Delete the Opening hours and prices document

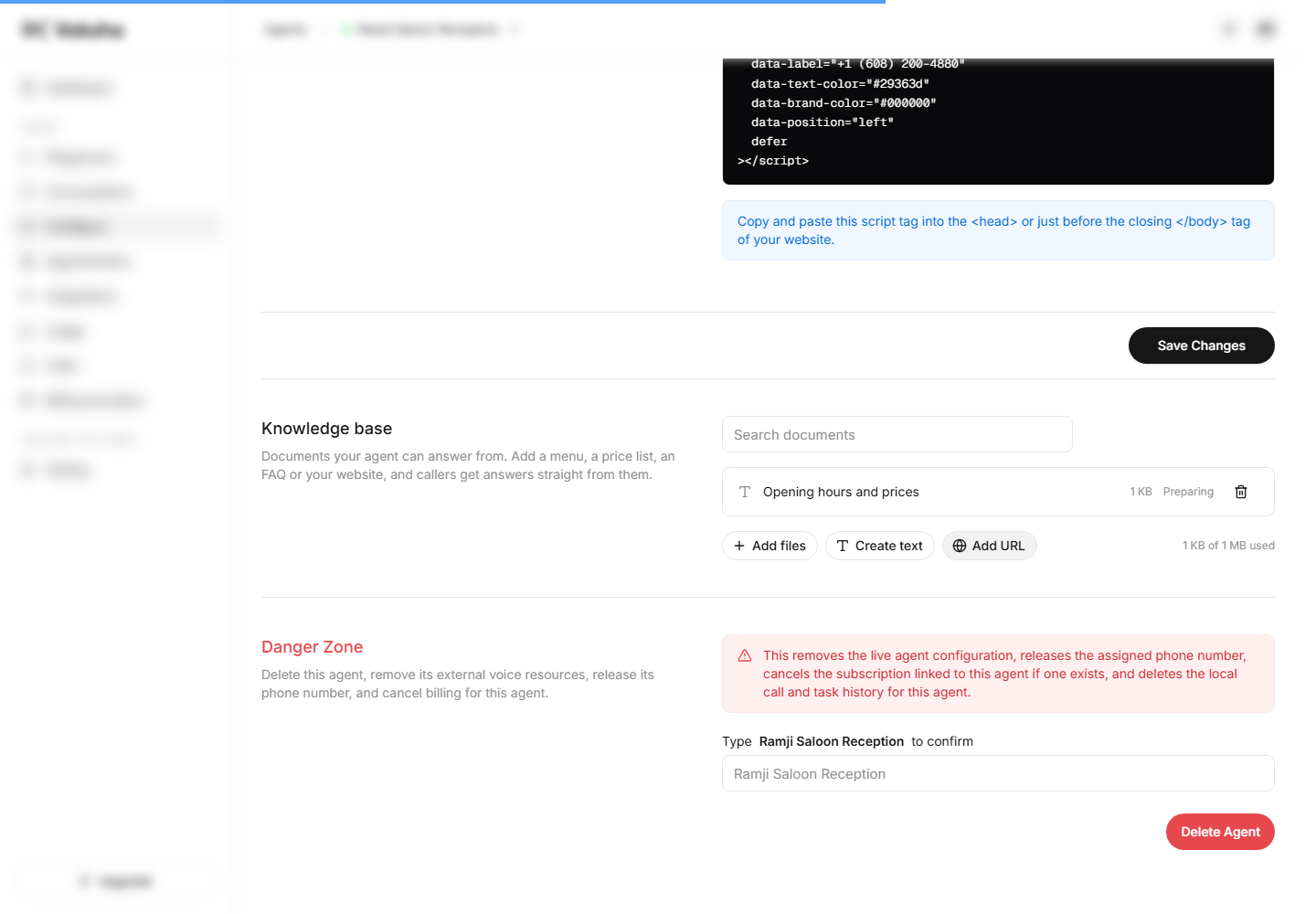(x=1241, y=492)
